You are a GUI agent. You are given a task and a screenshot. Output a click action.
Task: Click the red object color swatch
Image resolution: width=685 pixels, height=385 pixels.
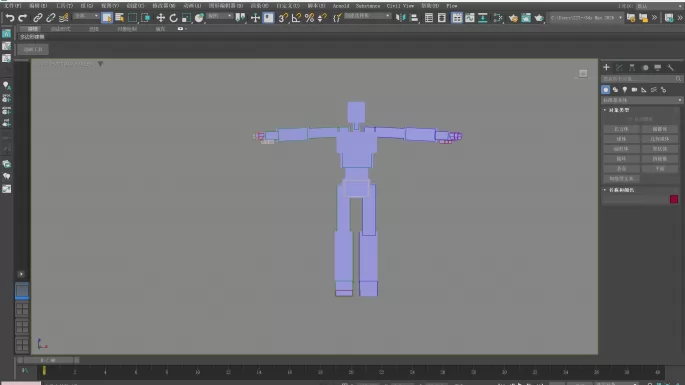[674, 199]
